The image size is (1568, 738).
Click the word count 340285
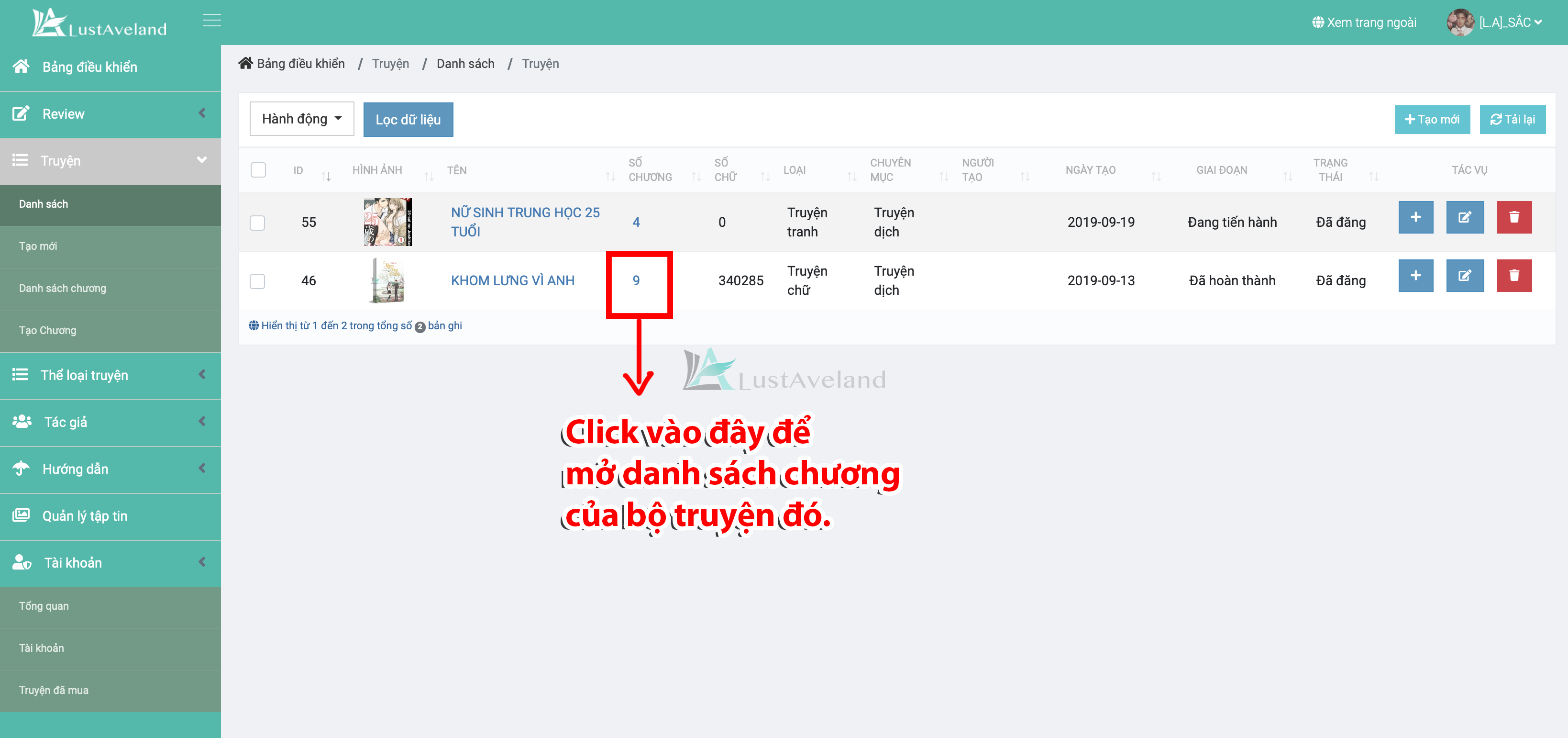tap(741, 280)
